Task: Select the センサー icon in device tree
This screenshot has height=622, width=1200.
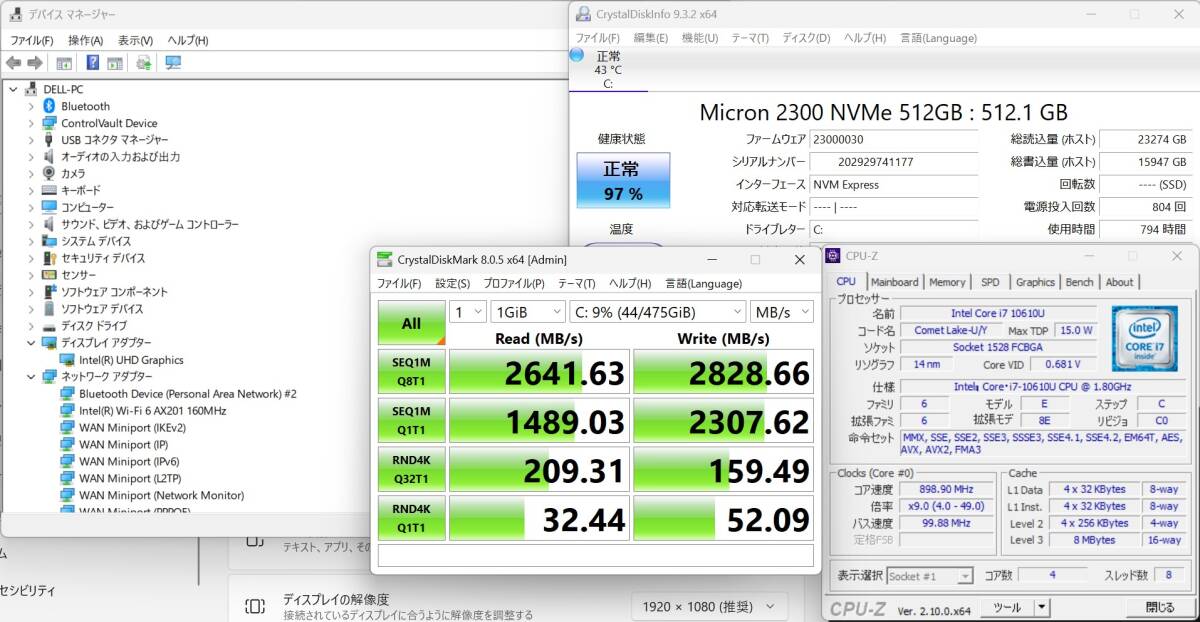Action: (49, 275)
